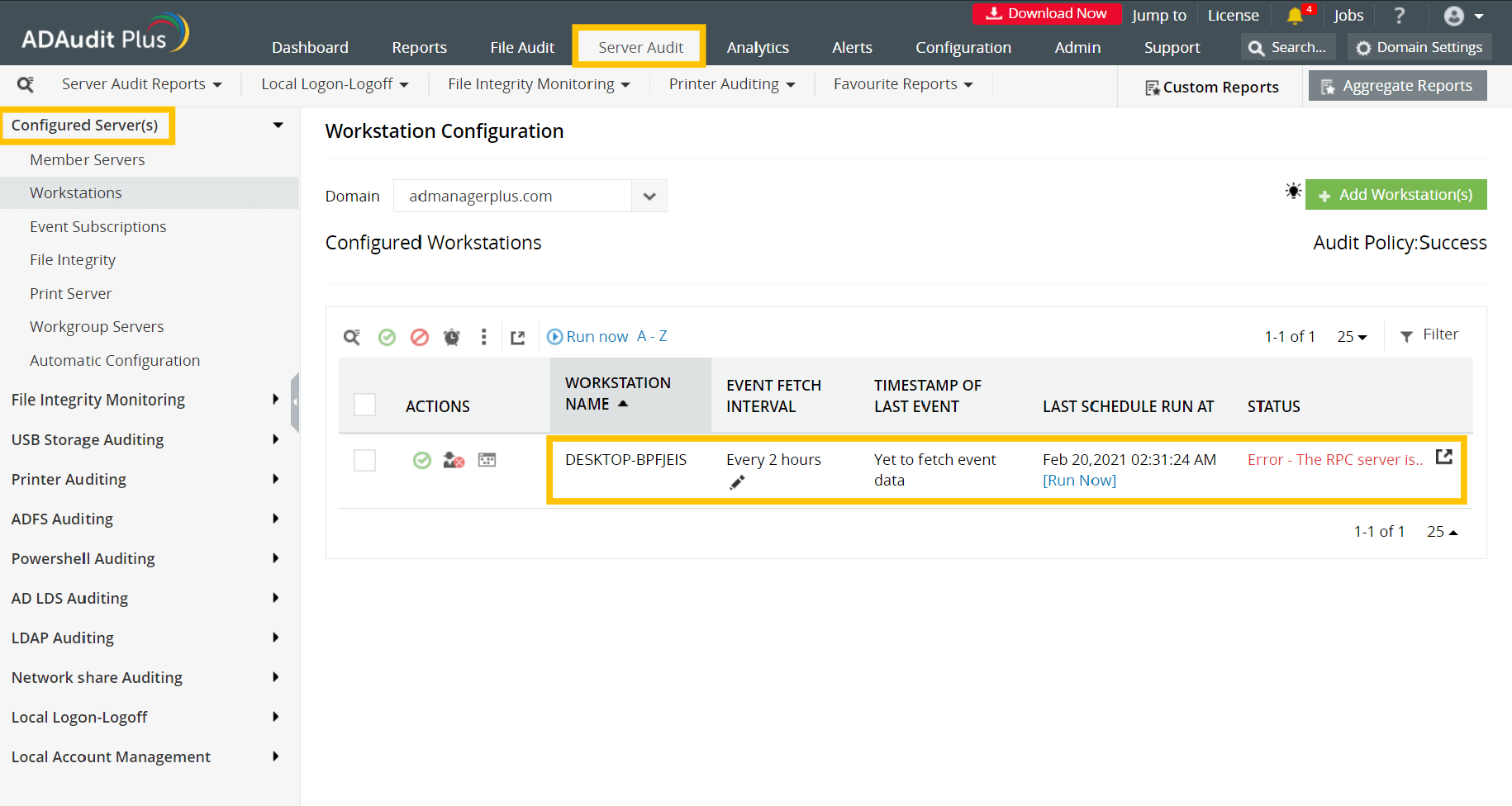Edit event fetch interval using the pencil icon
The height and width of the screenshot is (806, 1512).
(x=737, y=482)
